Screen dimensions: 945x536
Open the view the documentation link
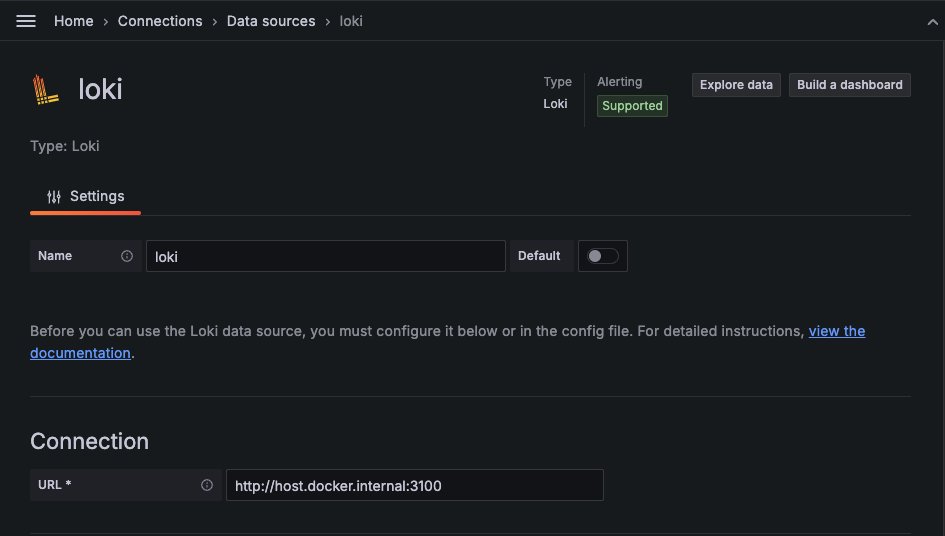pos(836,331)
